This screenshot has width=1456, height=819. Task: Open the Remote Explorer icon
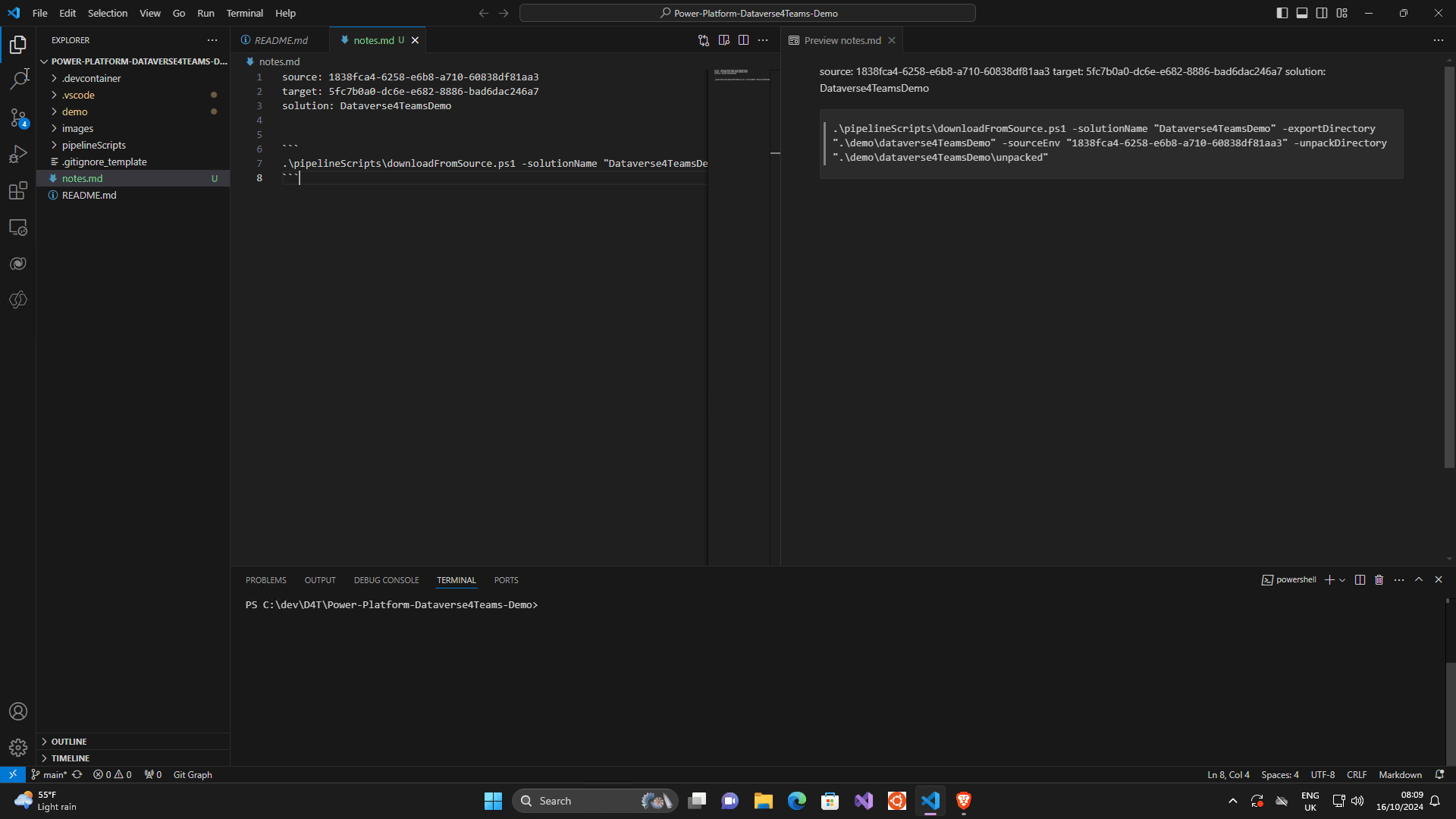[x=18, y=227]
